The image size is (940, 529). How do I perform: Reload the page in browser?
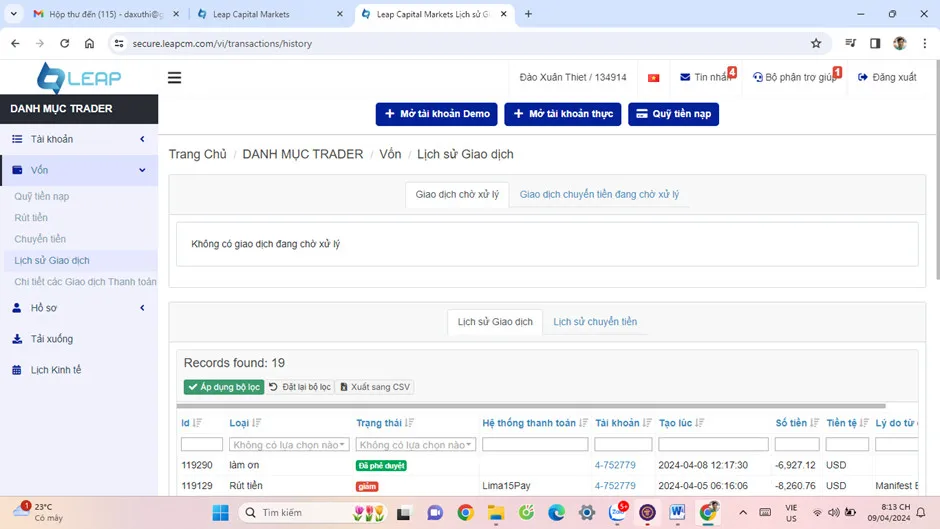[x=65, y=44]
